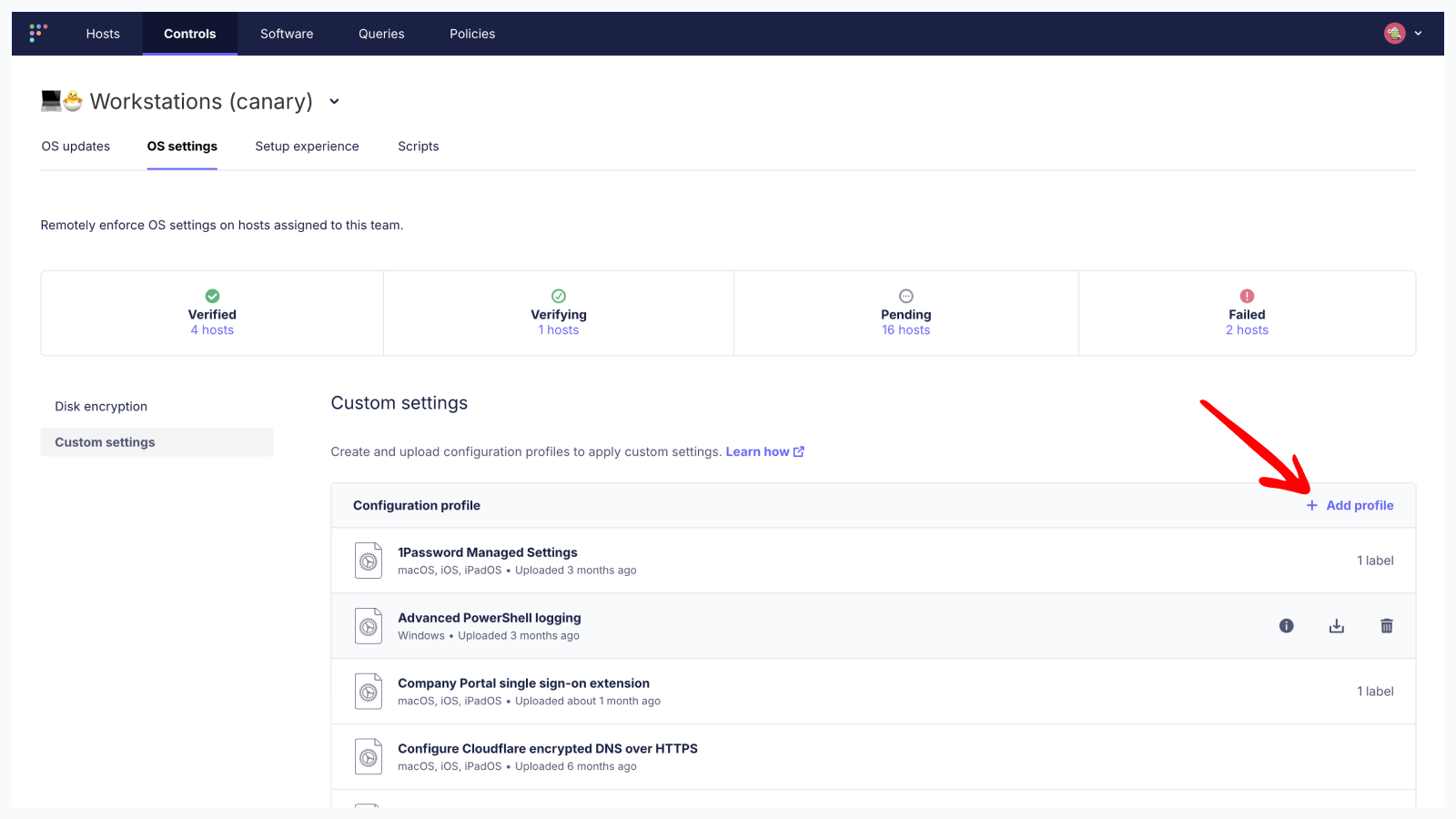Click the Company Portal single sign-on profile icon

(x=369, y=692)
